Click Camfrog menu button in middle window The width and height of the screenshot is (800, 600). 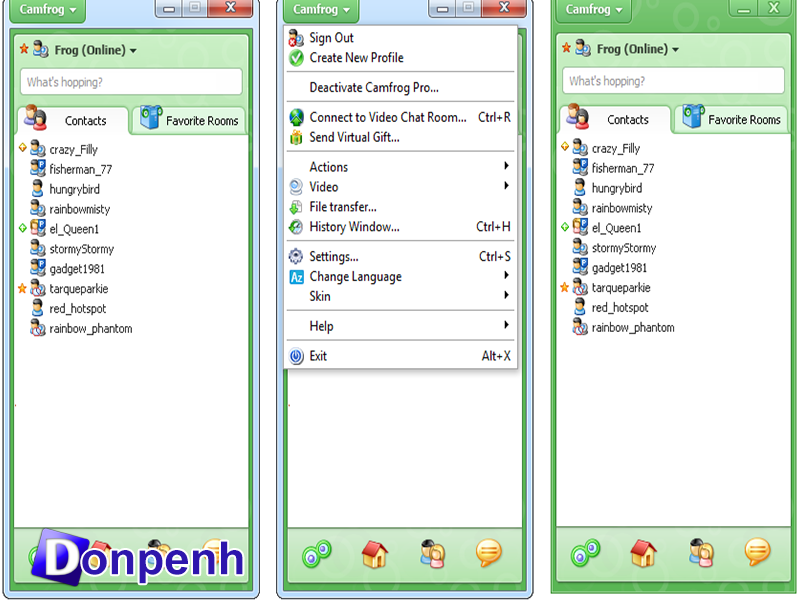coord(321,10)
